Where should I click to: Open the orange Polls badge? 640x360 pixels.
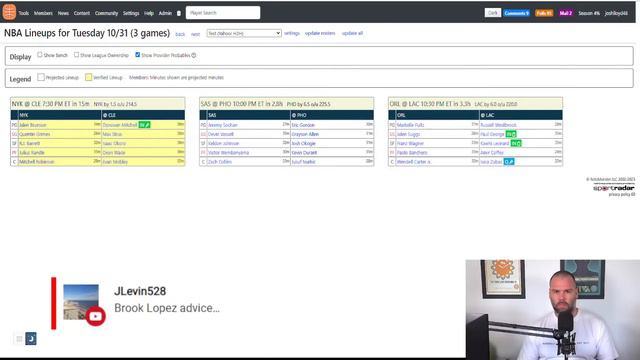click(544, 13)
